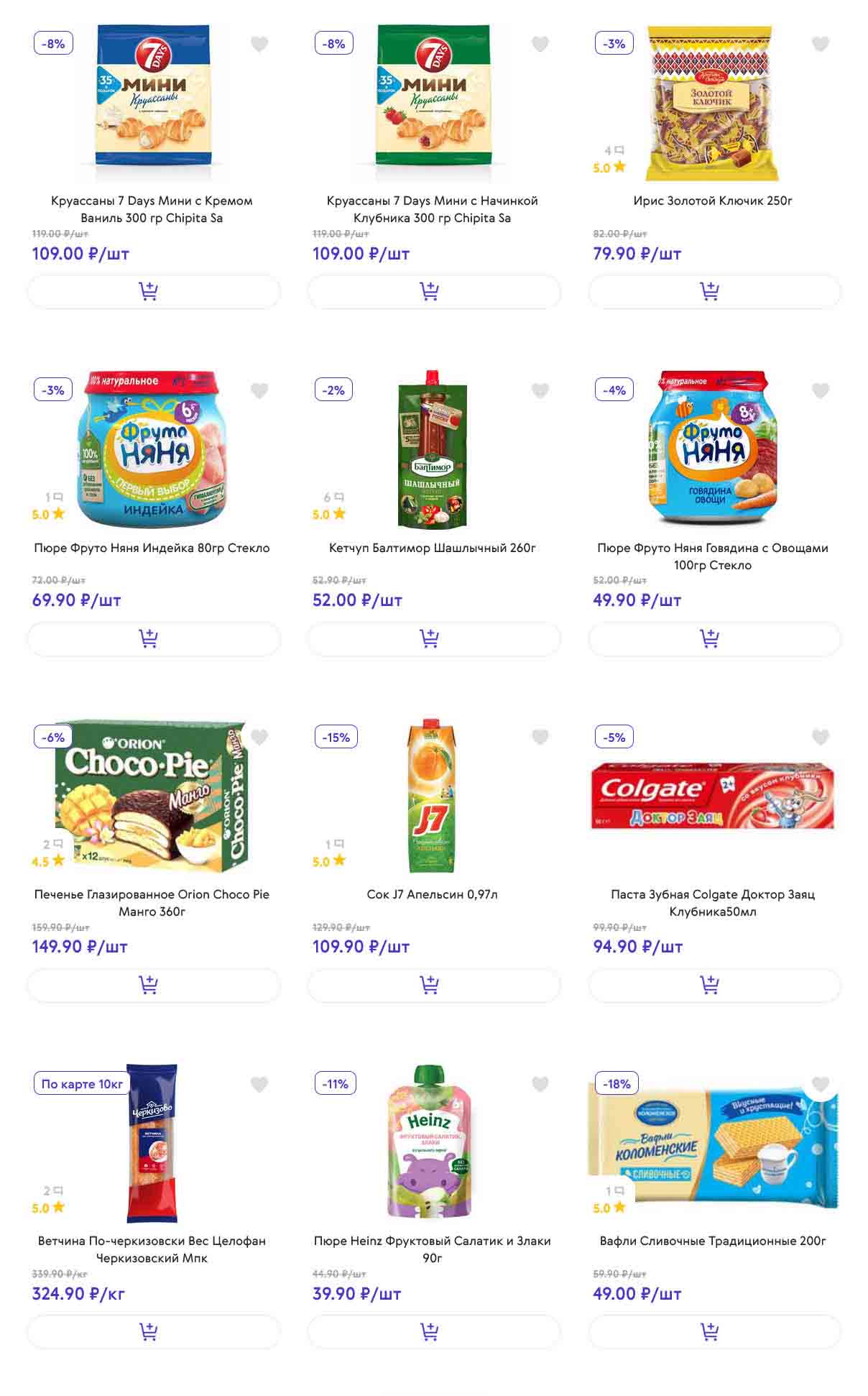This screenshot has width=868, height=1396.
Task: Open Ирис Золотой Ключик 250г product link
Action: coord(713,201)
